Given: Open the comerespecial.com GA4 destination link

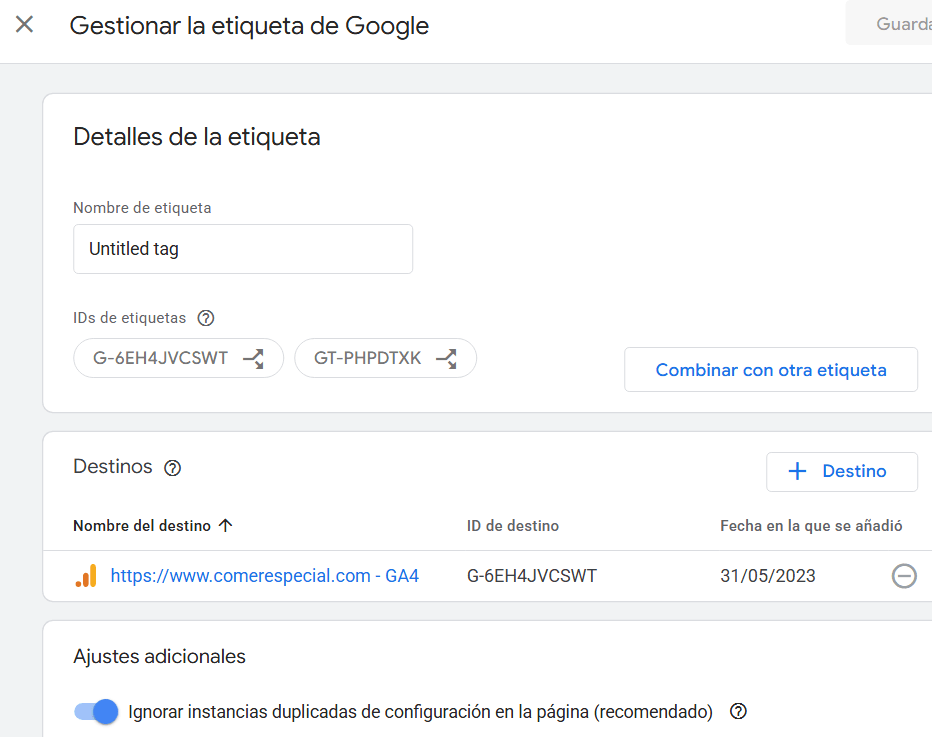Looking at the screenshot, I should pyautogui.click(x=265, y=576).
